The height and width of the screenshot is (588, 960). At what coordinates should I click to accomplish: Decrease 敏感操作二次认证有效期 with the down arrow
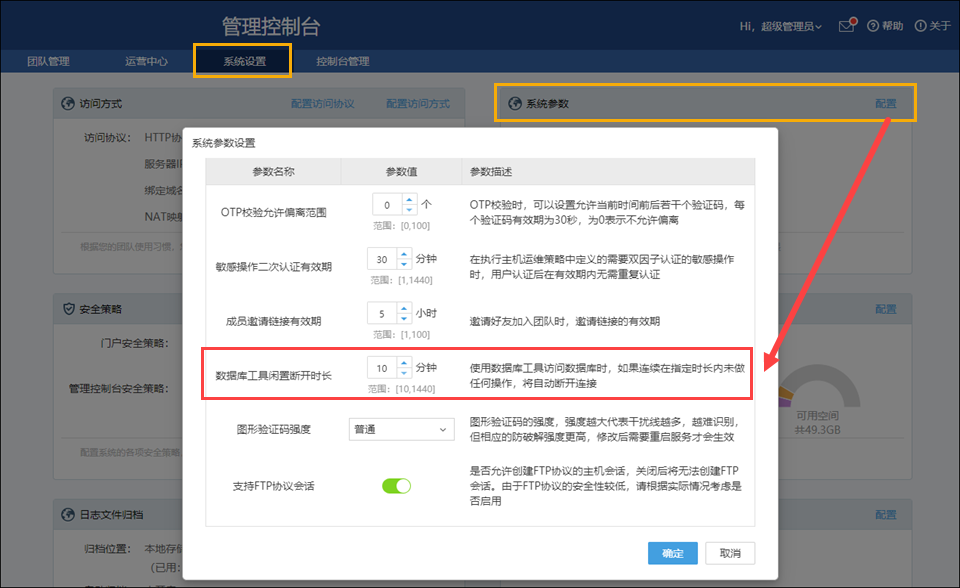click(x=404, y=264)
